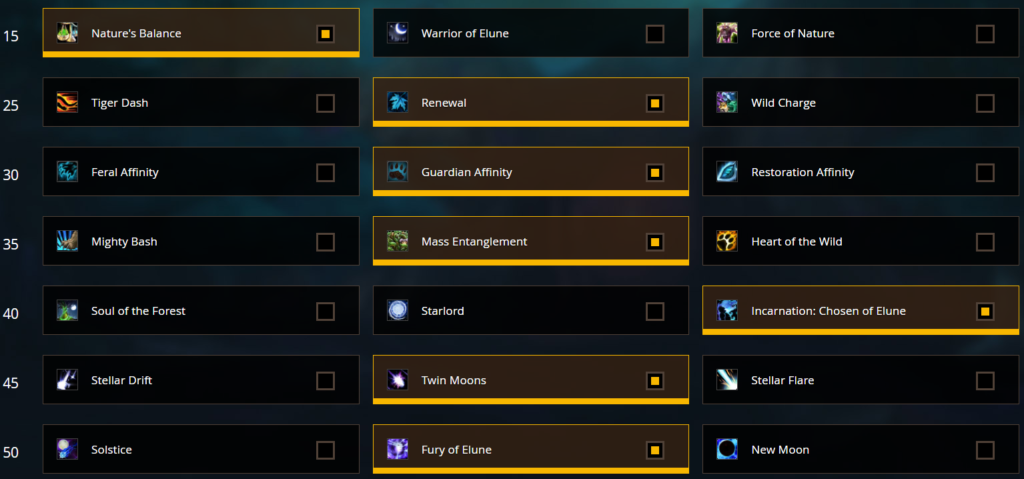Uncheck the Nature's Balance checkbox

pos(325,33)
